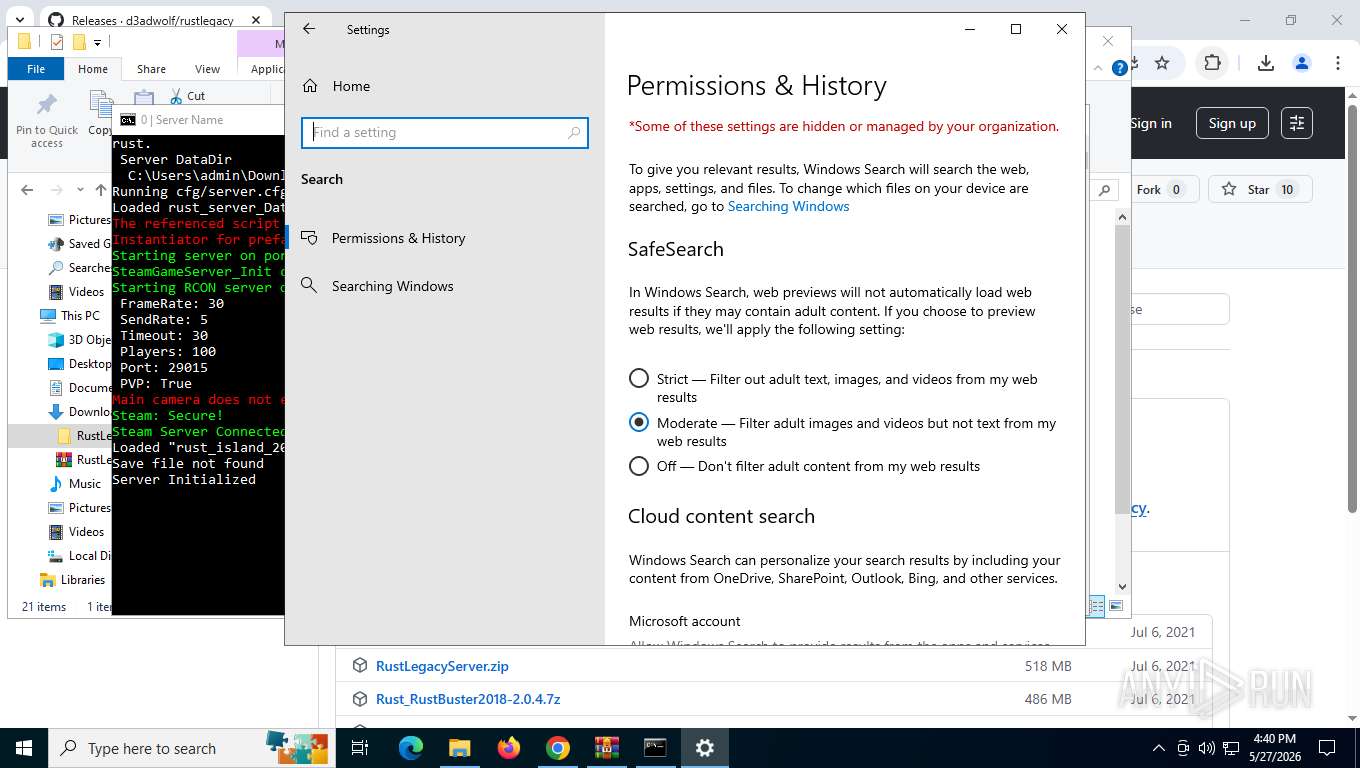Viewport: 1360px width, 768px height.
Task: Click Explorer back navigation arrow
Action: (28, 190)
